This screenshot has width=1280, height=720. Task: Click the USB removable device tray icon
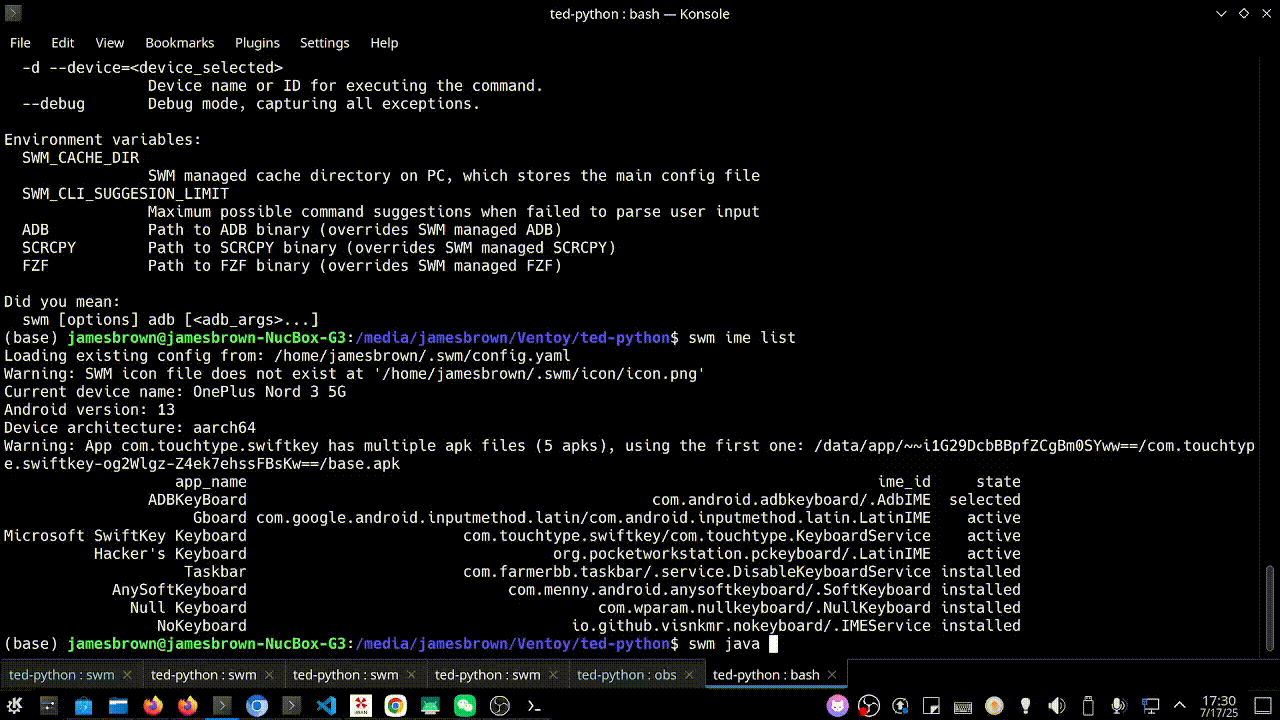coord(1086,705)
